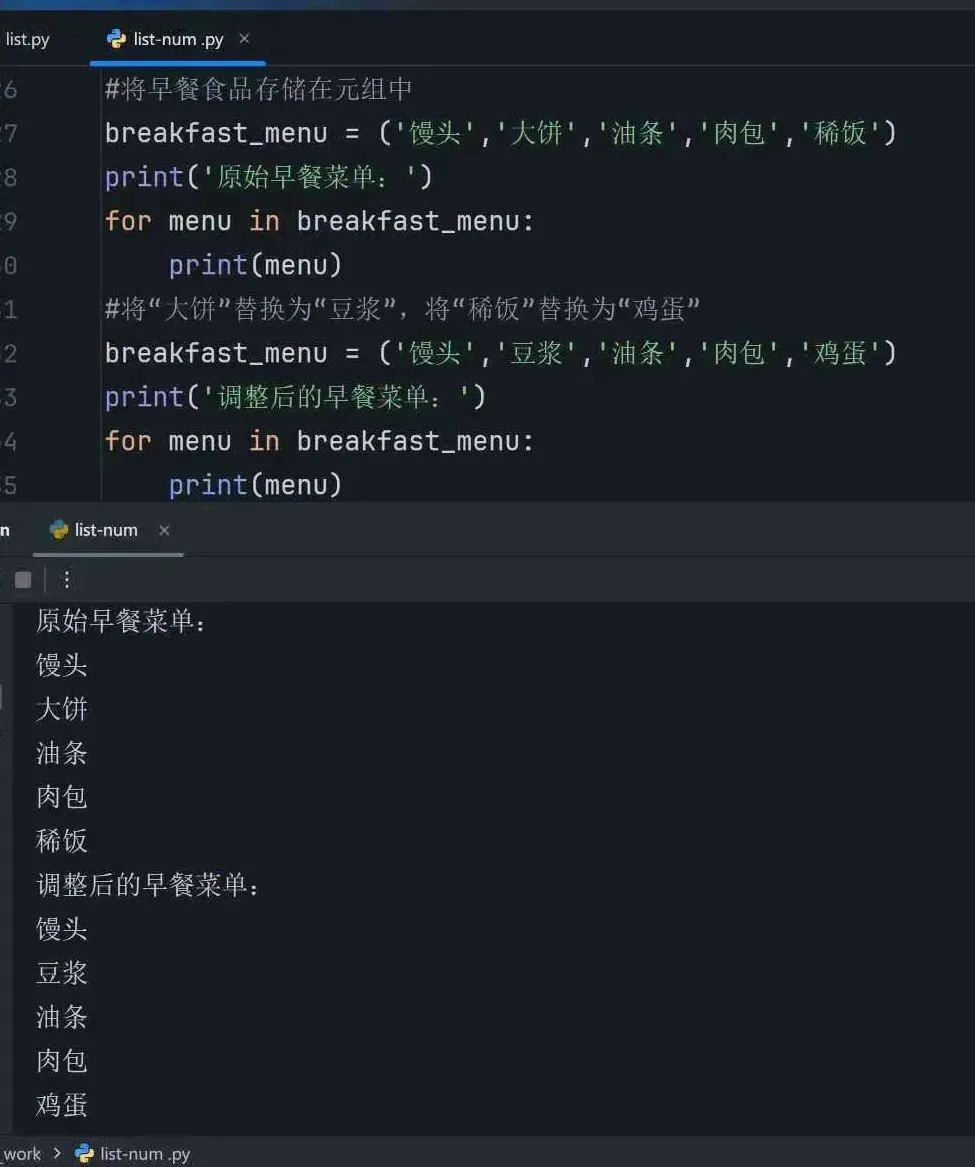Click the first 'for menu in breakfast_menu' line

(x=319, y=221)
